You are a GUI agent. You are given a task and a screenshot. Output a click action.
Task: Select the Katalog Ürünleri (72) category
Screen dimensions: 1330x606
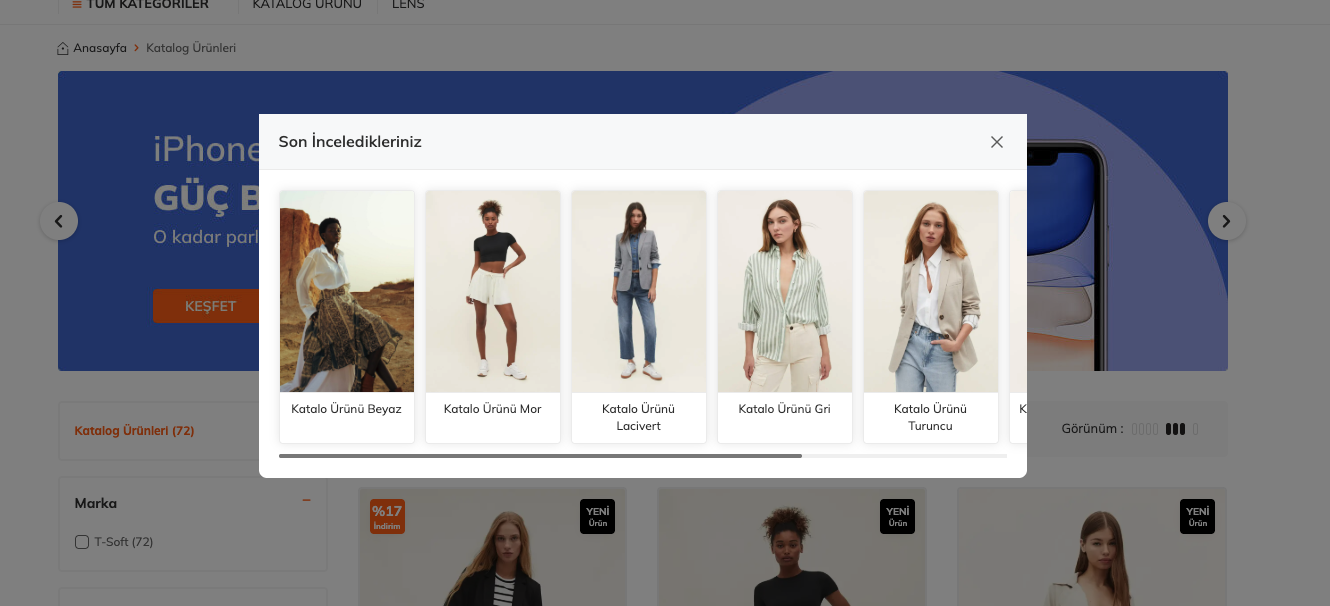pos(134,431)
